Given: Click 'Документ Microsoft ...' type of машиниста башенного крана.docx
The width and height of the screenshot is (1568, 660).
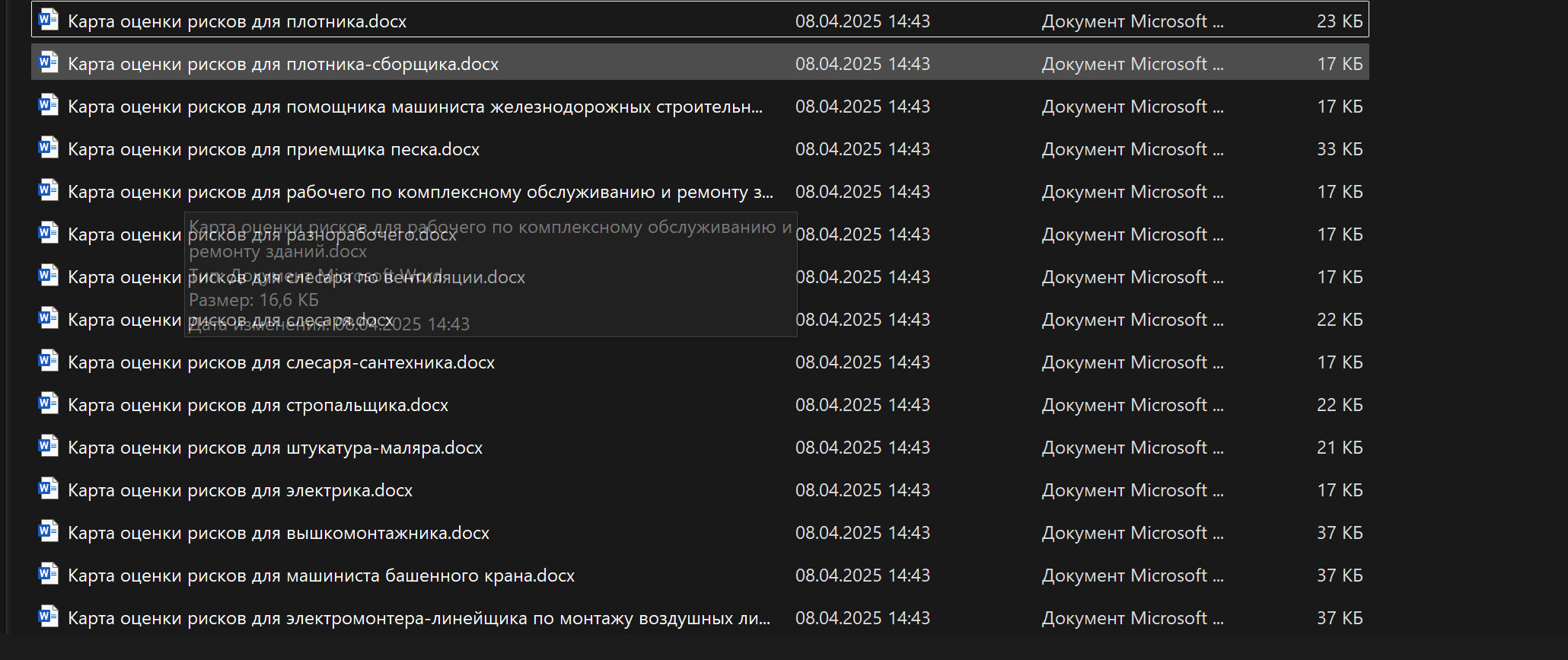Looking at the screenshot, I should tap(1133, 576).
